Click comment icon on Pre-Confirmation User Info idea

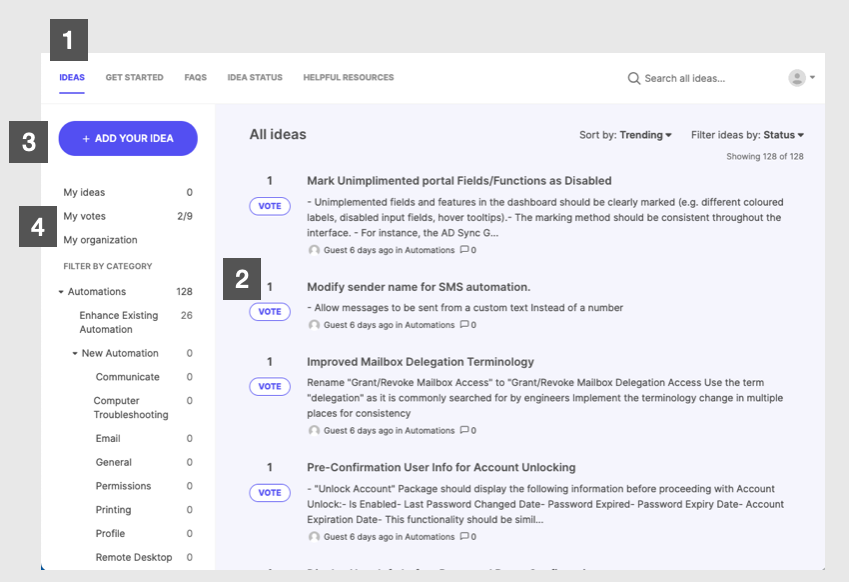(464, 537)
